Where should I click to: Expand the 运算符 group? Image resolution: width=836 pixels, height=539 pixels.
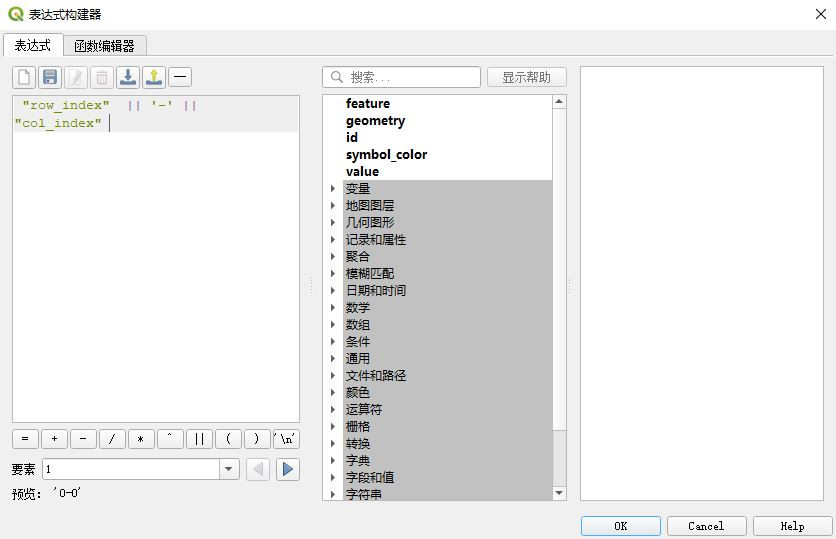tap(333, 409)
